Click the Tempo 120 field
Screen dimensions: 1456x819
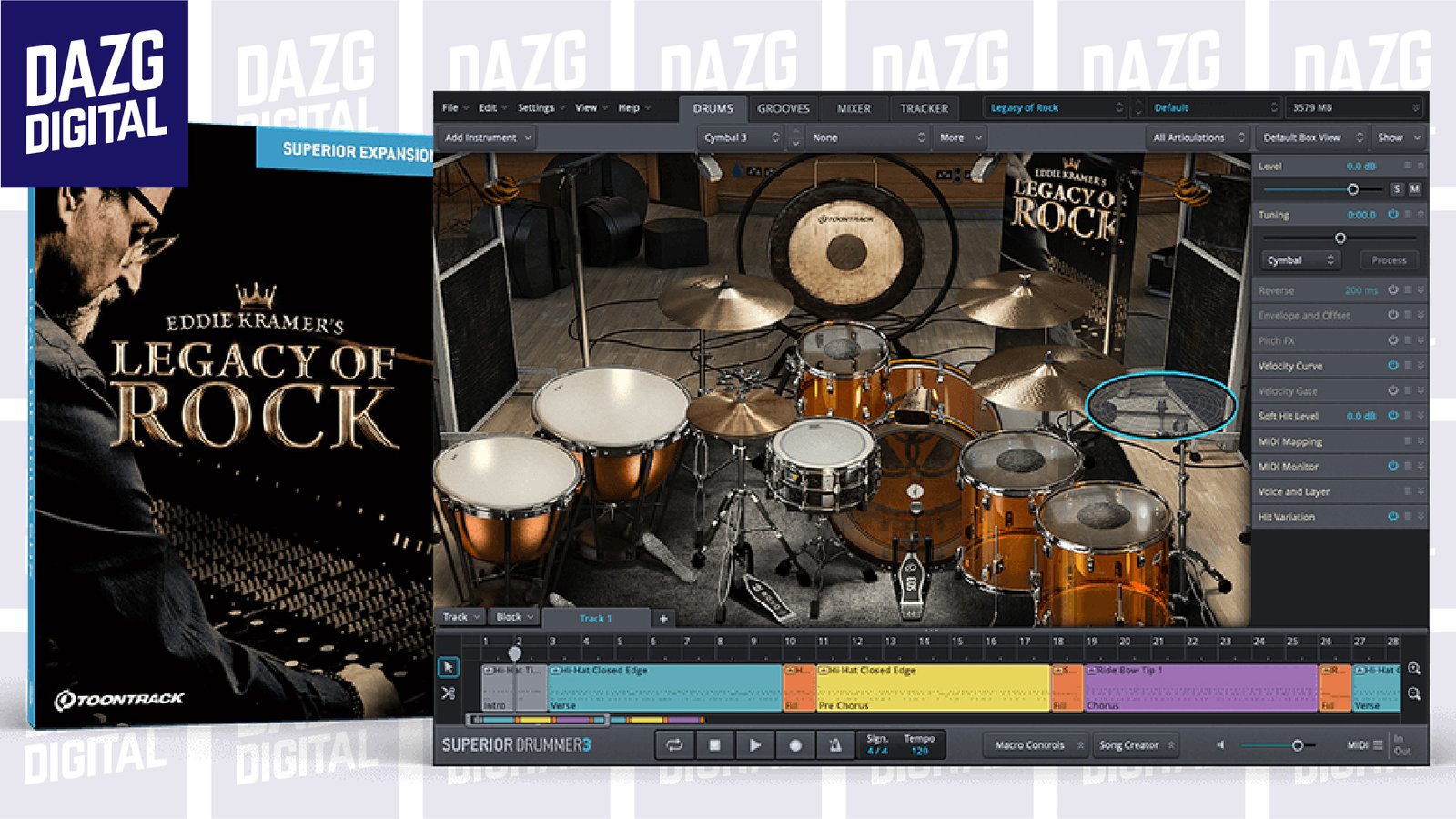(x=919, y=745)
